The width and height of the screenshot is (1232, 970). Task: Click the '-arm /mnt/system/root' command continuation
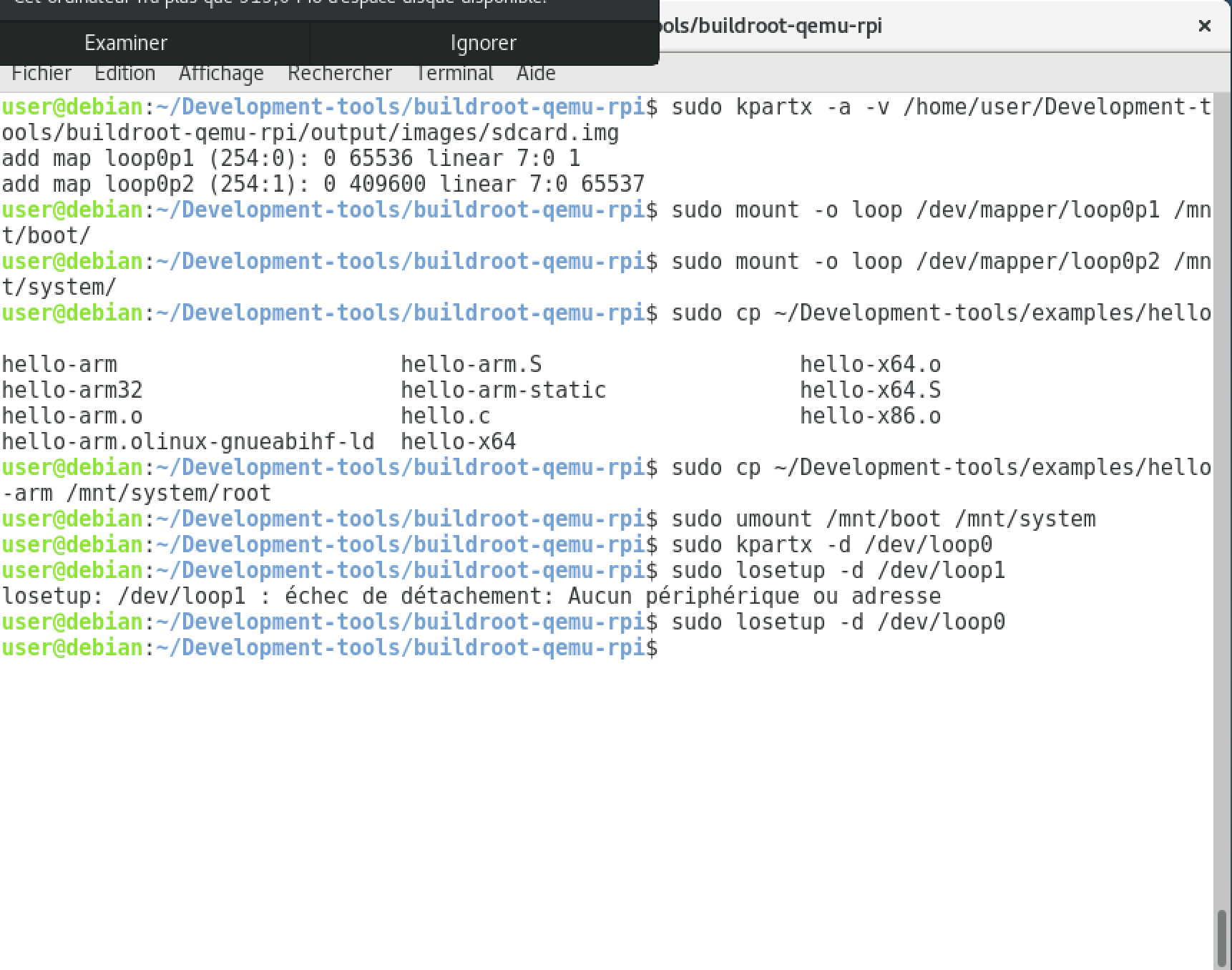point(137,493)
